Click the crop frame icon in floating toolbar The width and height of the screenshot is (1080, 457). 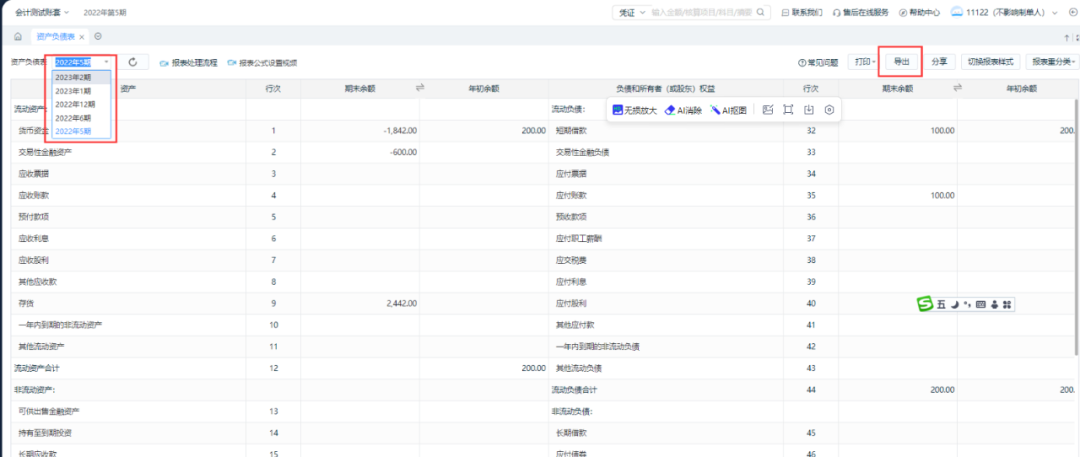(x=789, y=110)
